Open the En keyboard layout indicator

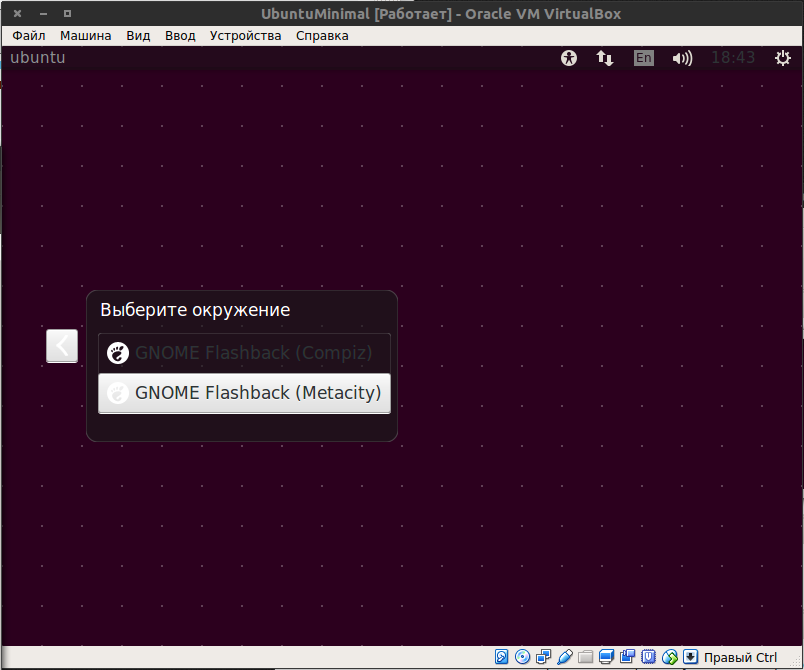click(x=644, y=58)
